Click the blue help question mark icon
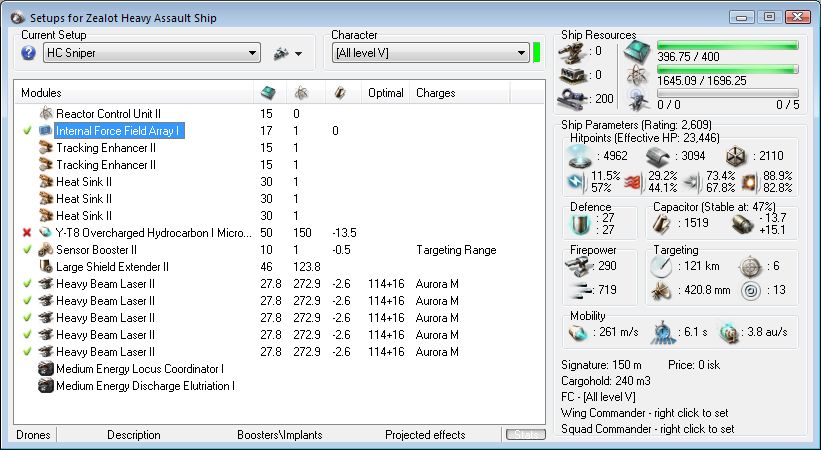This screenshot has height=450, width=821. 28,53
